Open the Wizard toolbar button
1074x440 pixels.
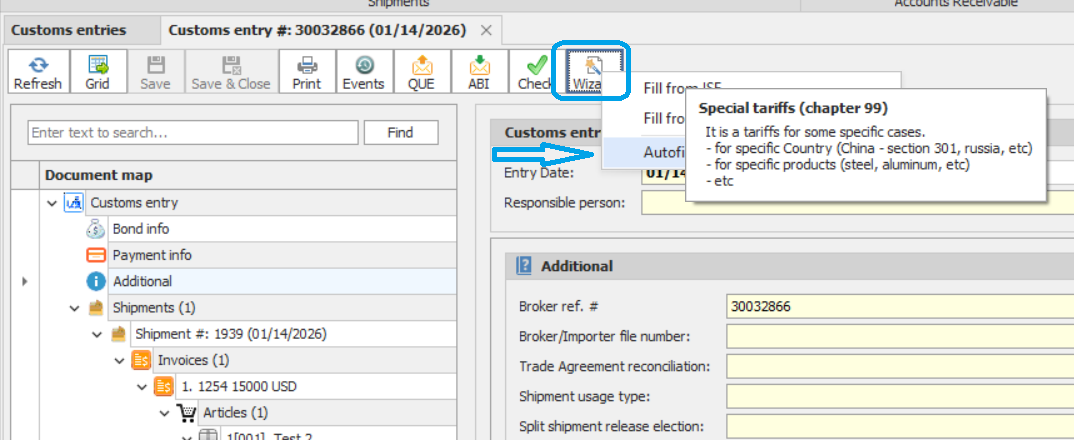pyautogui.click(x=593, y=71)
